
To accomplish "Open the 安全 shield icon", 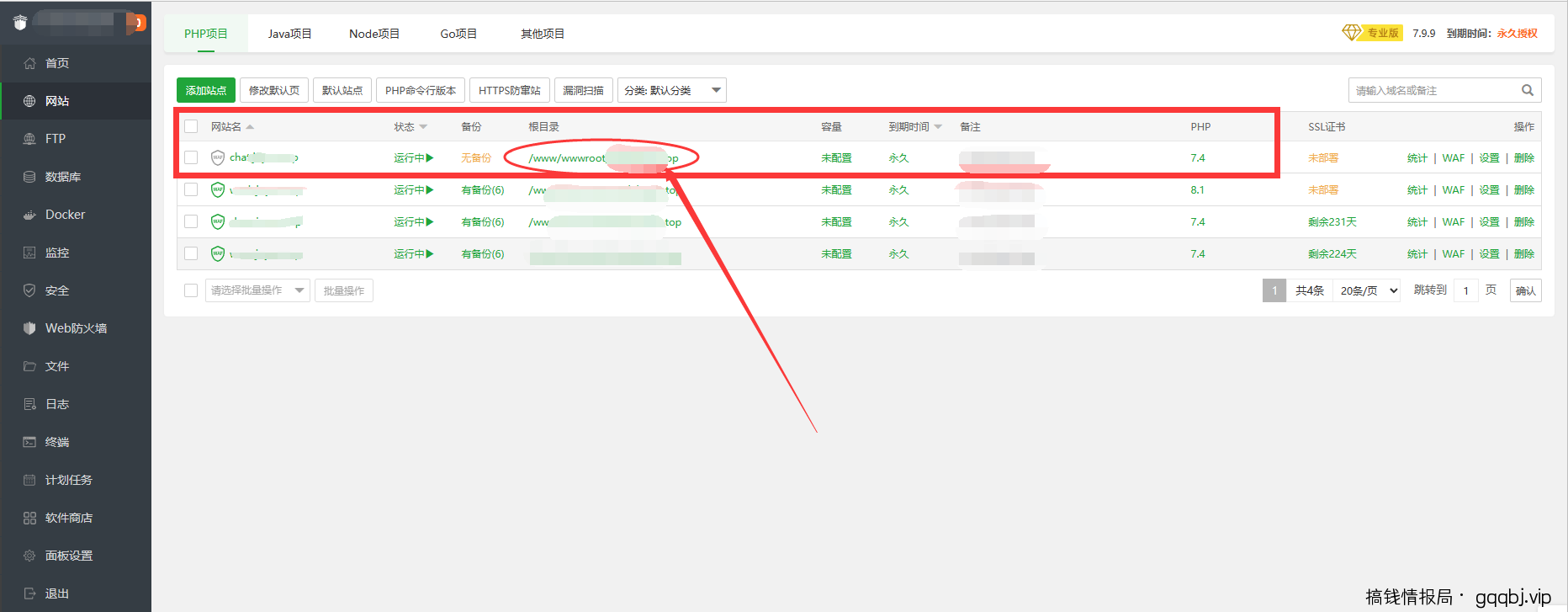I will pyautogui.click(x=29, y=290).
